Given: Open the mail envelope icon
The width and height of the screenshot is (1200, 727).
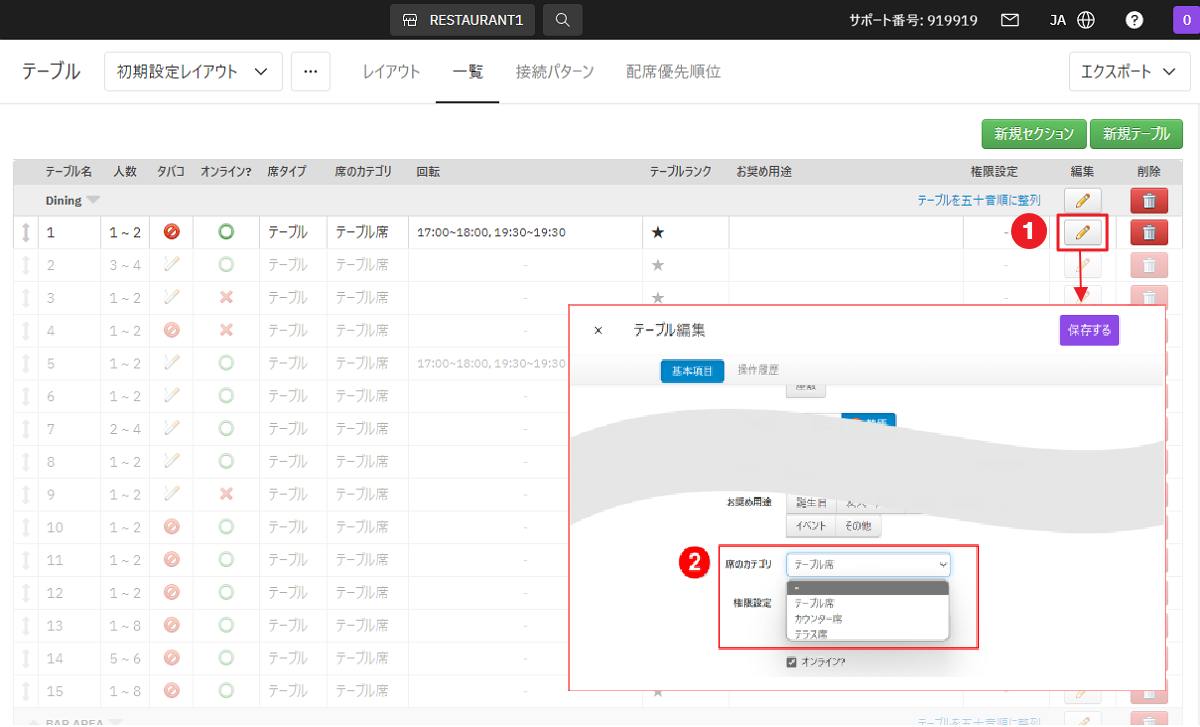Looking at the screenshot, I should pyautogui.click(x=1010, y=20).
